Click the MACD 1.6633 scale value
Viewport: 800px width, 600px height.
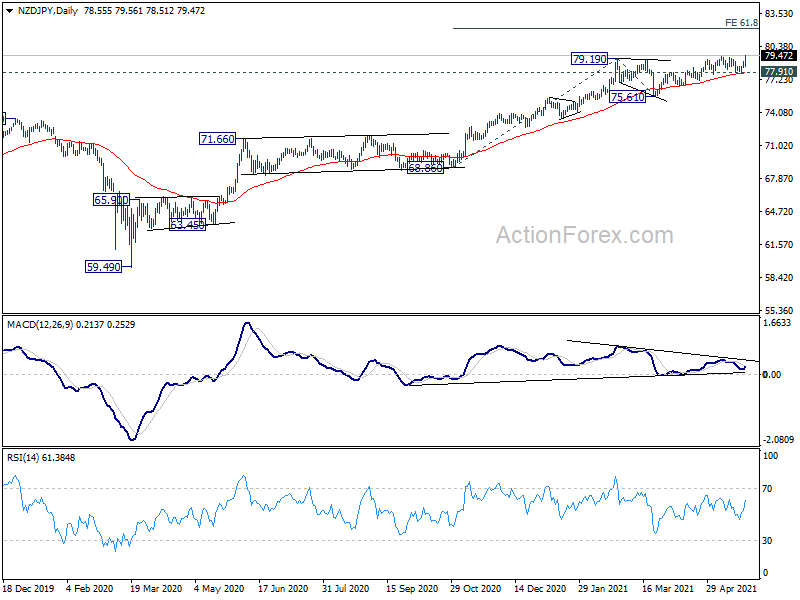pos(777,323)
